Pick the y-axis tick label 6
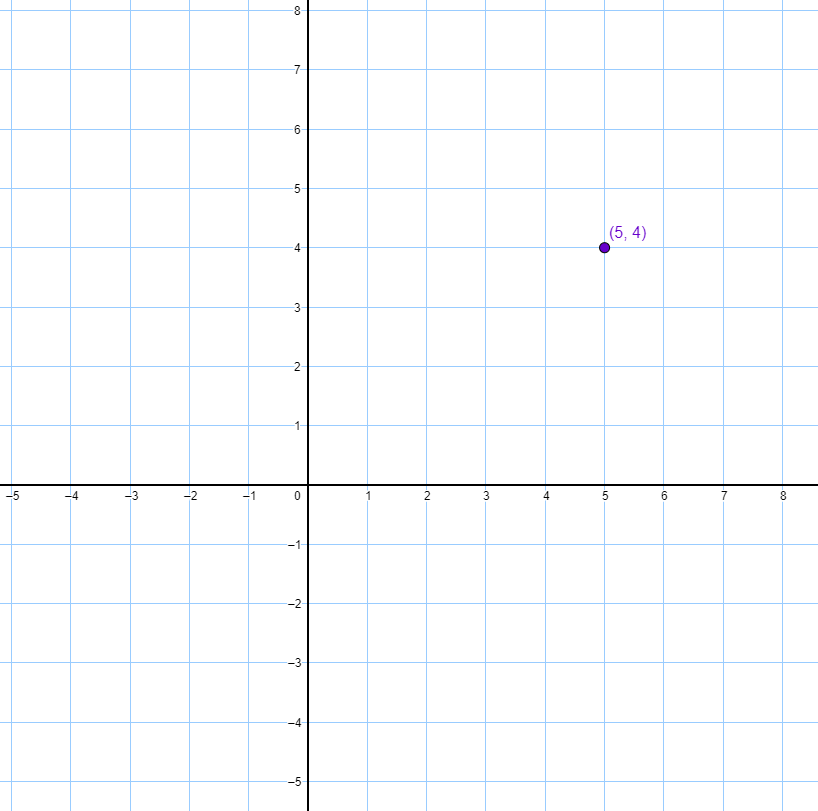This screenshot has height=811, width=818. pyautogui.click(x=297, y=130)
